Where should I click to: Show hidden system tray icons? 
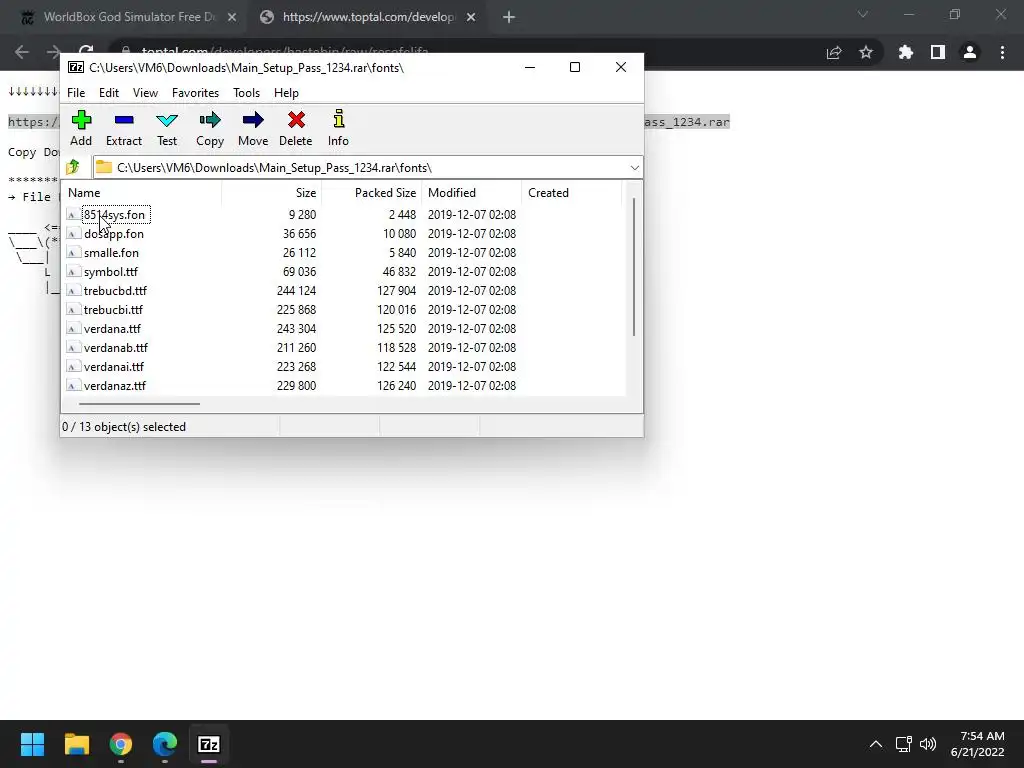click(x=876, y=744)
